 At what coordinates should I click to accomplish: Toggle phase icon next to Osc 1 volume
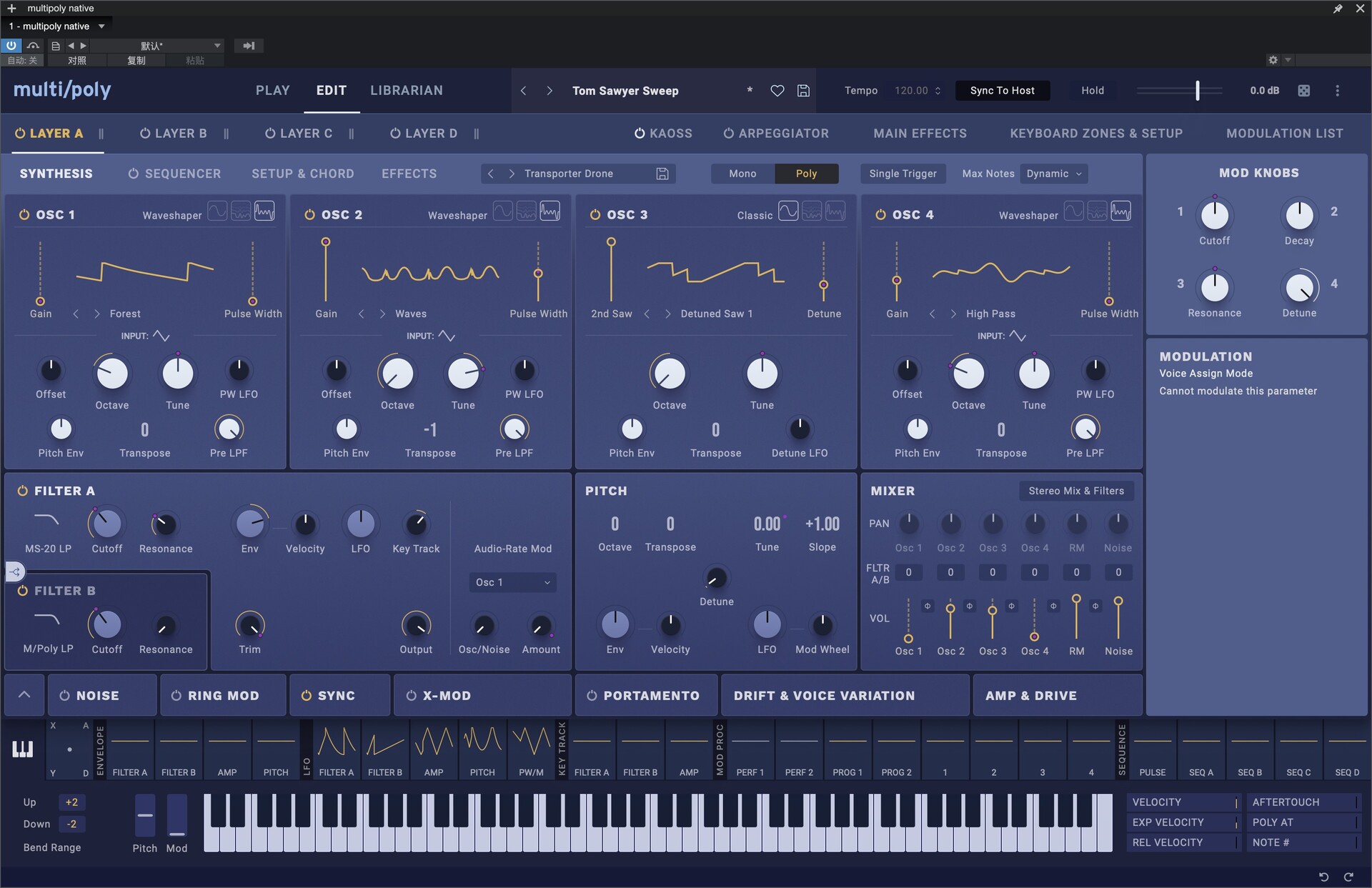point(928,606)
